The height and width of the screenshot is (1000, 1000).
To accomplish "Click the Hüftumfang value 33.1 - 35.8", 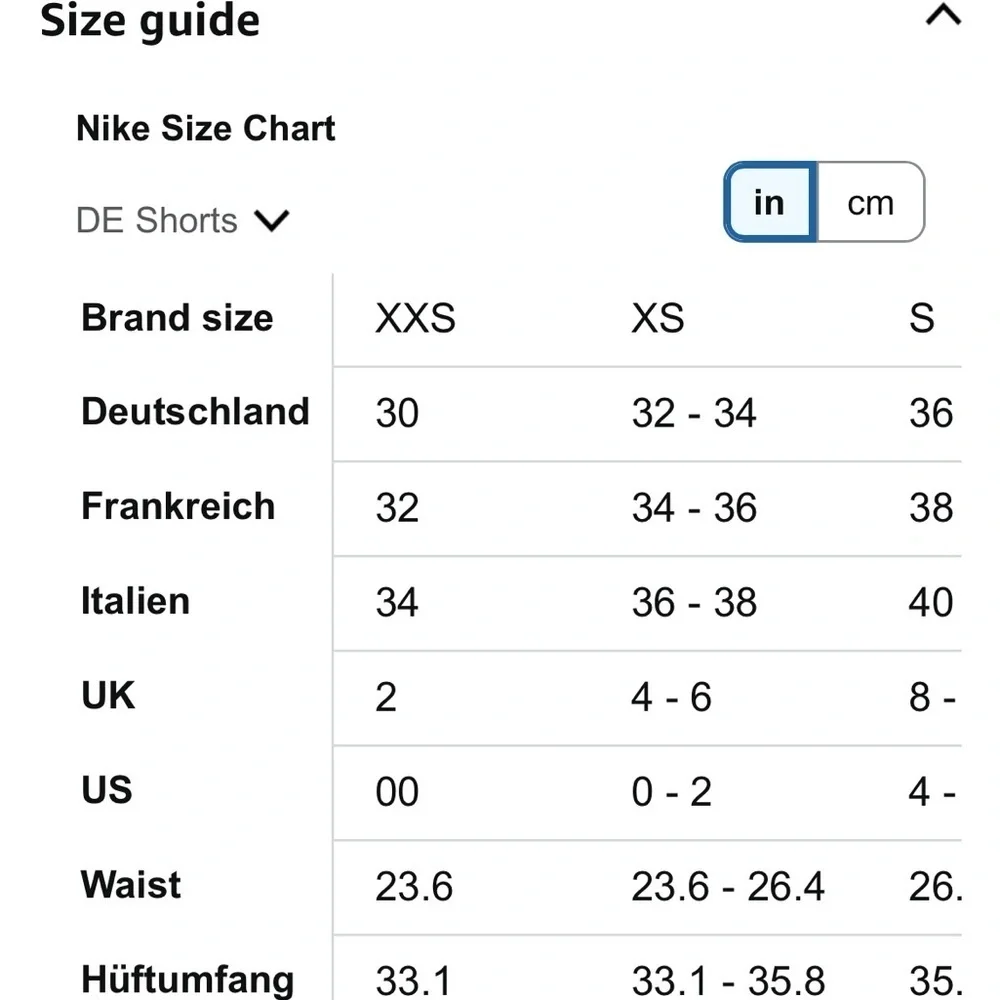I will (728, 981).
